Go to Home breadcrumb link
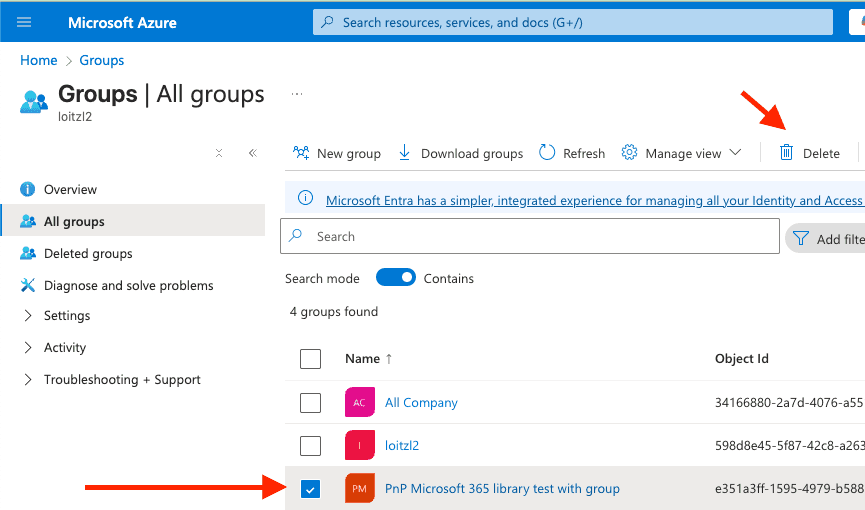Viewport: 865px width, 510px height. click(38, 60)
